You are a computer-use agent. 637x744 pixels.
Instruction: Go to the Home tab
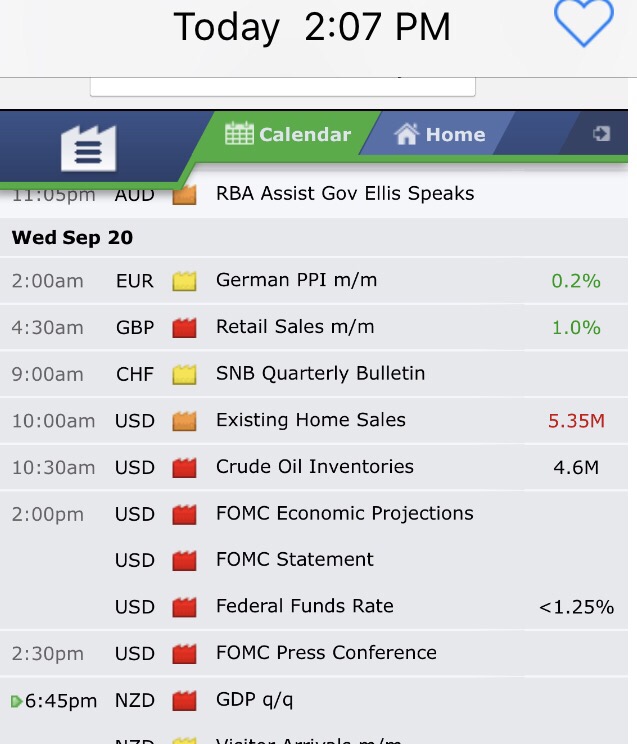point(440,134)
